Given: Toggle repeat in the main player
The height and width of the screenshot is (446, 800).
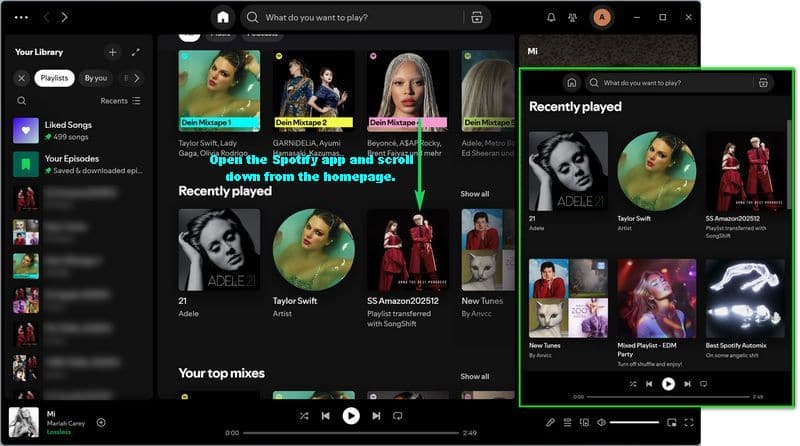Looking at the screenshot, I should (x=397, y=416).
